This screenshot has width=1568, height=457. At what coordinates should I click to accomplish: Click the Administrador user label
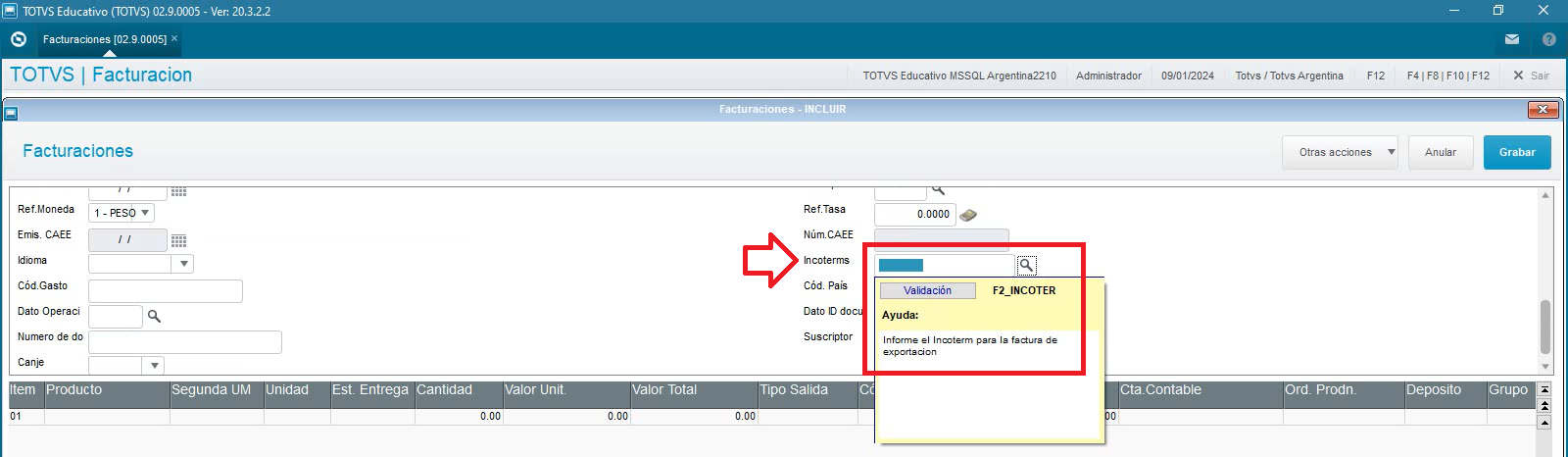coord(1108,76)
